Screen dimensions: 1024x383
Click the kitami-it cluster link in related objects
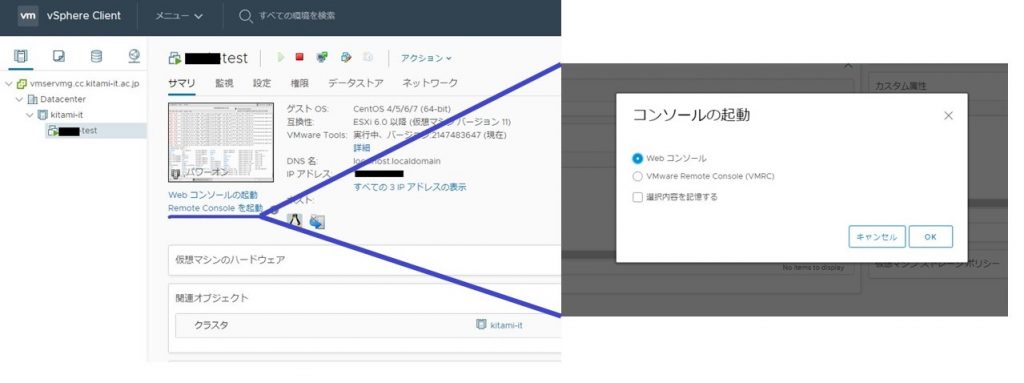click(x=507, y=325)
